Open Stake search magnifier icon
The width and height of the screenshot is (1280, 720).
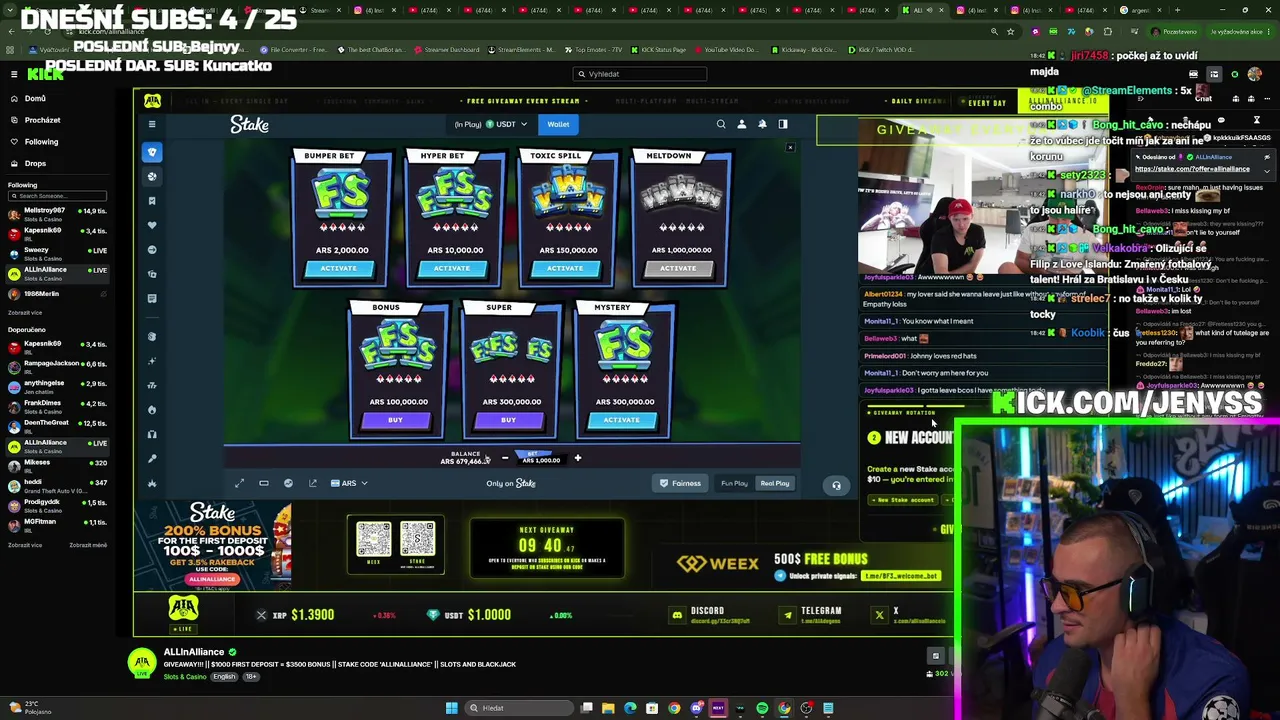tap(721, 124)
